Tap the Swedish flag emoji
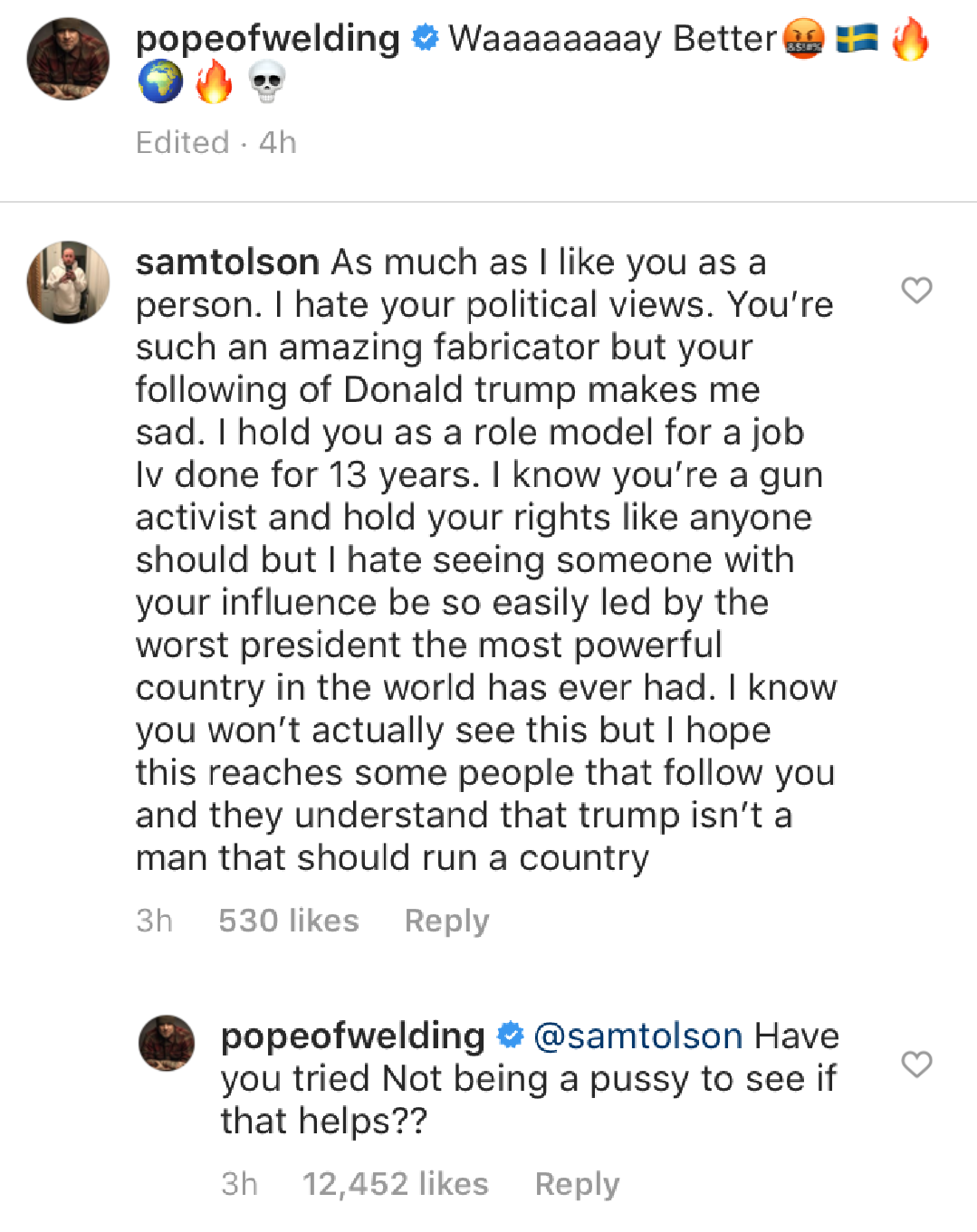 [x=857, y=39]
